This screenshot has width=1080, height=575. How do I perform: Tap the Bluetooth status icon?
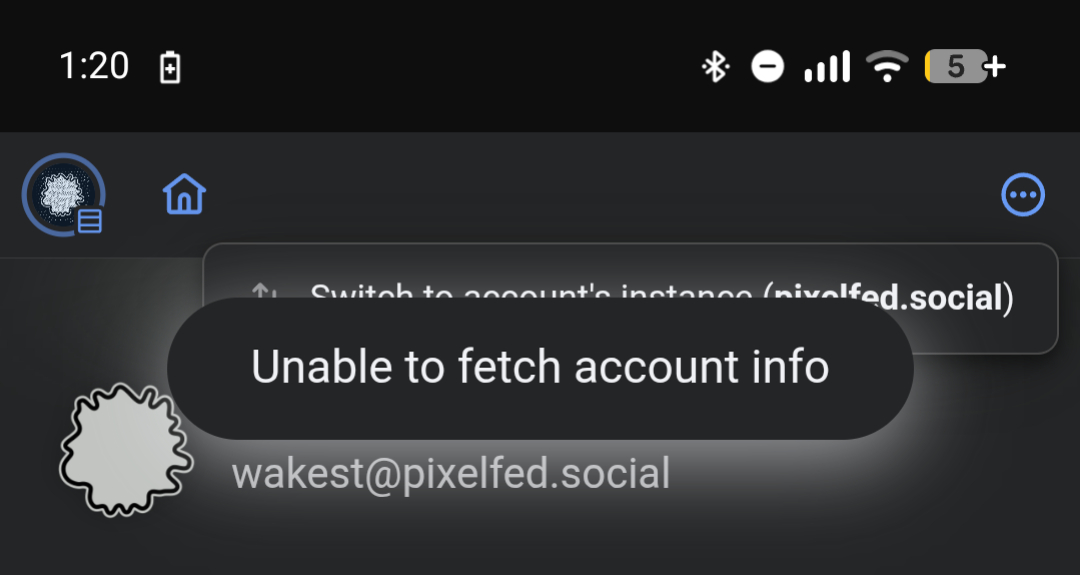[714, 67]
